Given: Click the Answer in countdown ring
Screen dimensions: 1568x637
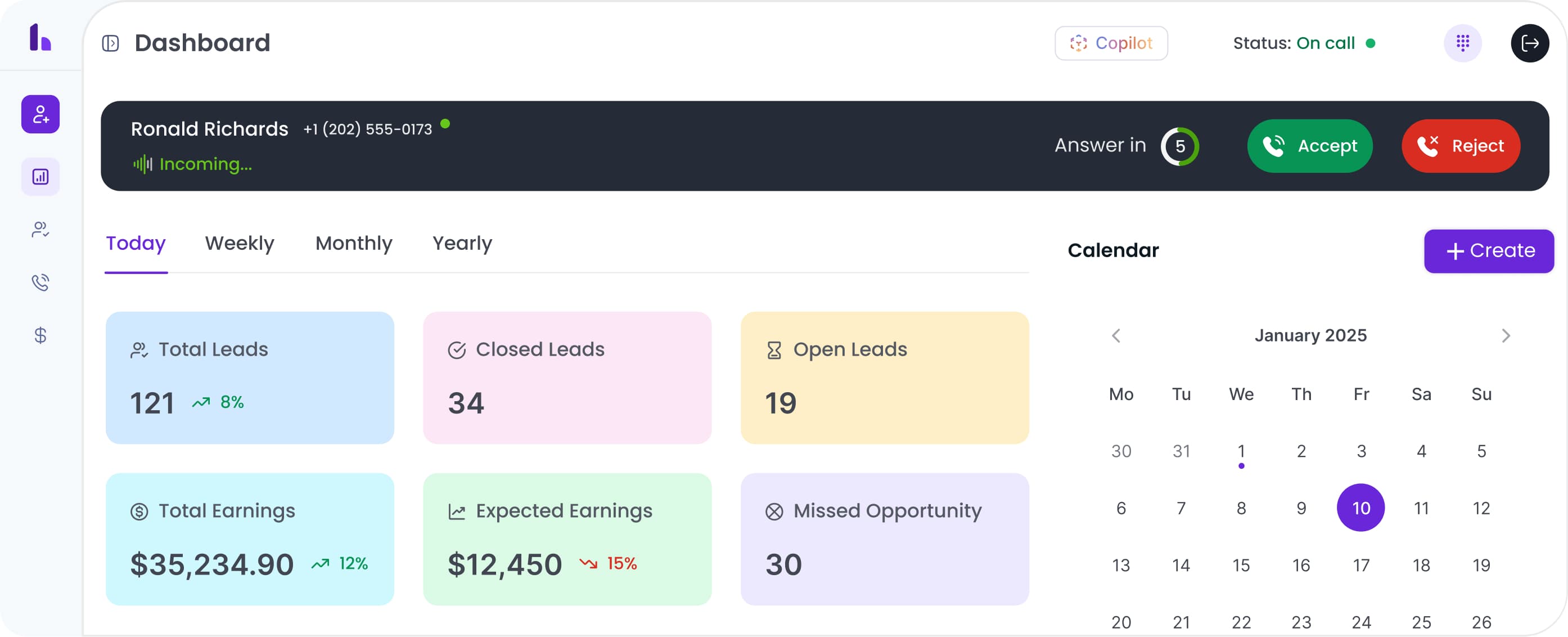Looking at the screenshot, I should 1179,146.
